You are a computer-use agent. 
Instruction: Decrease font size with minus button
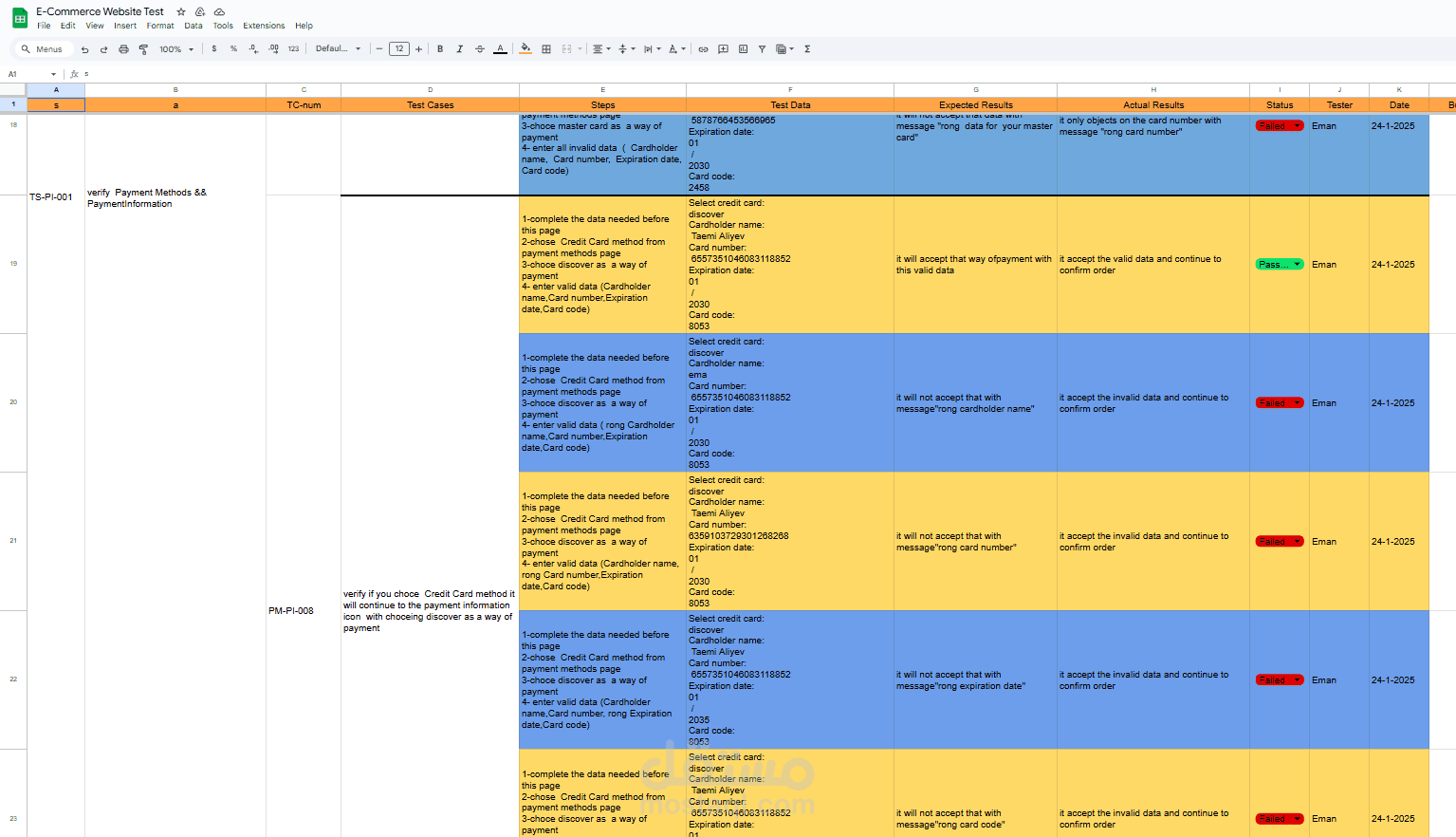pos(379,49)
